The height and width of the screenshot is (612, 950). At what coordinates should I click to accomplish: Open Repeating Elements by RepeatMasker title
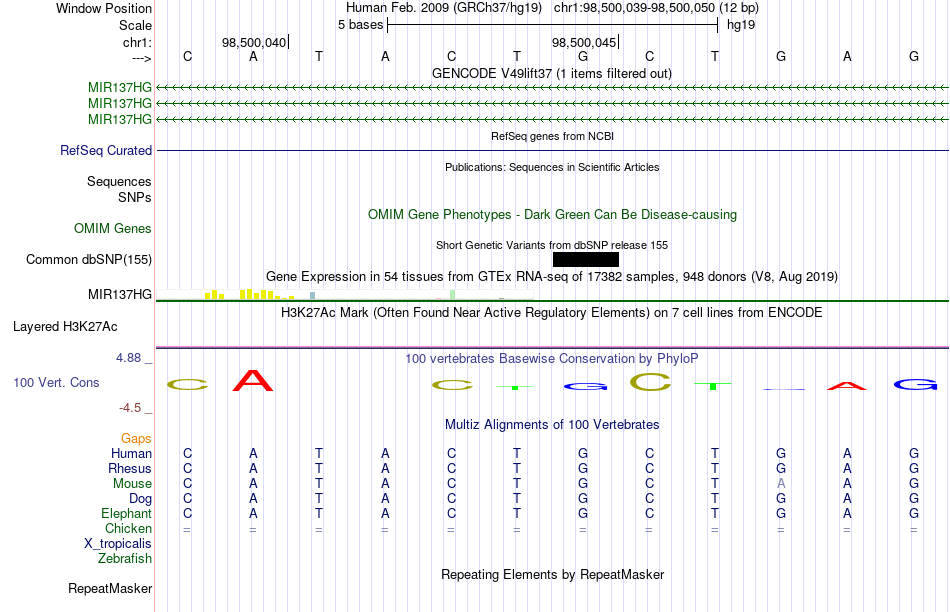click(552, 574)
